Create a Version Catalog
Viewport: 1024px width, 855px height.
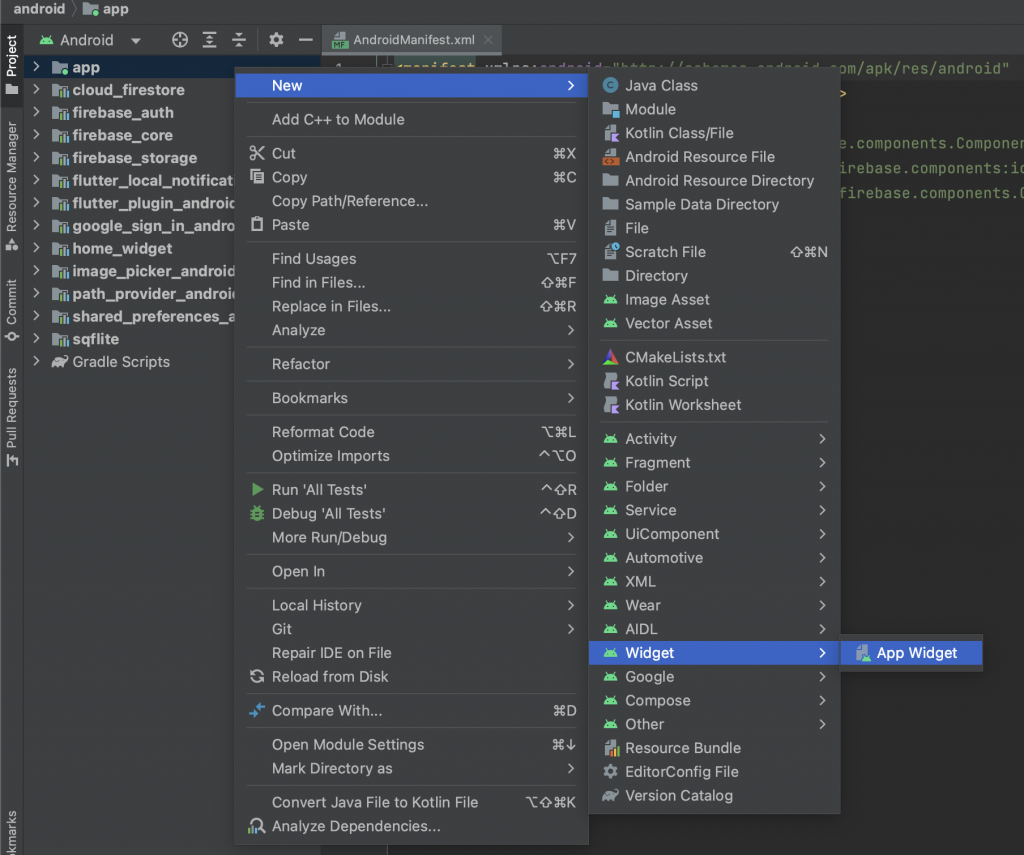714,796
